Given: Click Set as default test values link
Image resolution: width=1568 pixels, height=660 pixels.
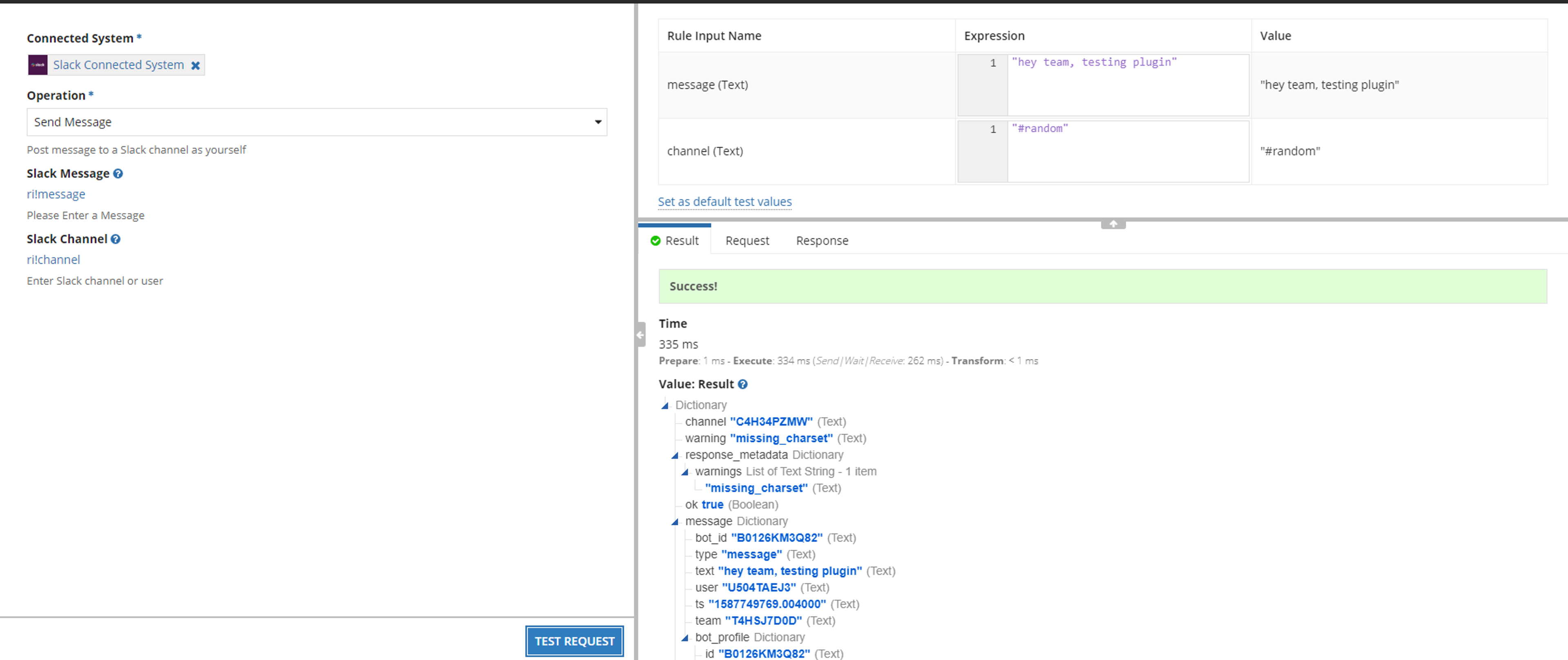Looking at the screenshot, I should click(724, 201).
